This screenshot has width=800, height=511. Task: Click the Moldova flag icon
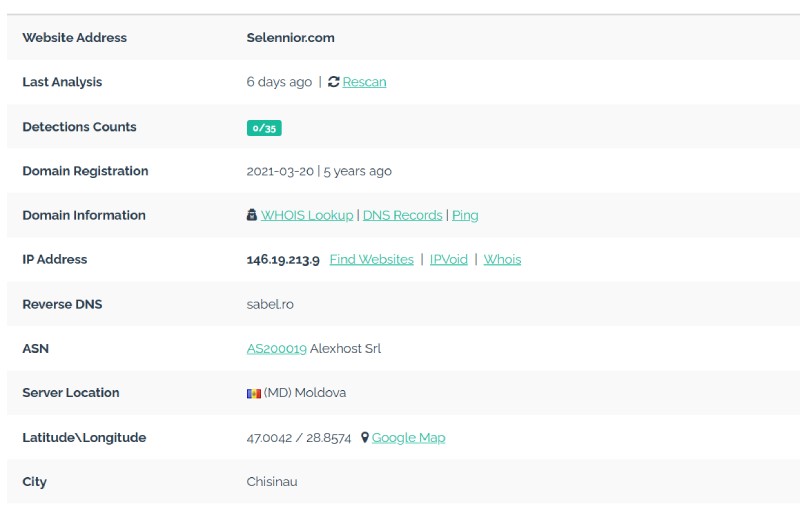point(254,393)
